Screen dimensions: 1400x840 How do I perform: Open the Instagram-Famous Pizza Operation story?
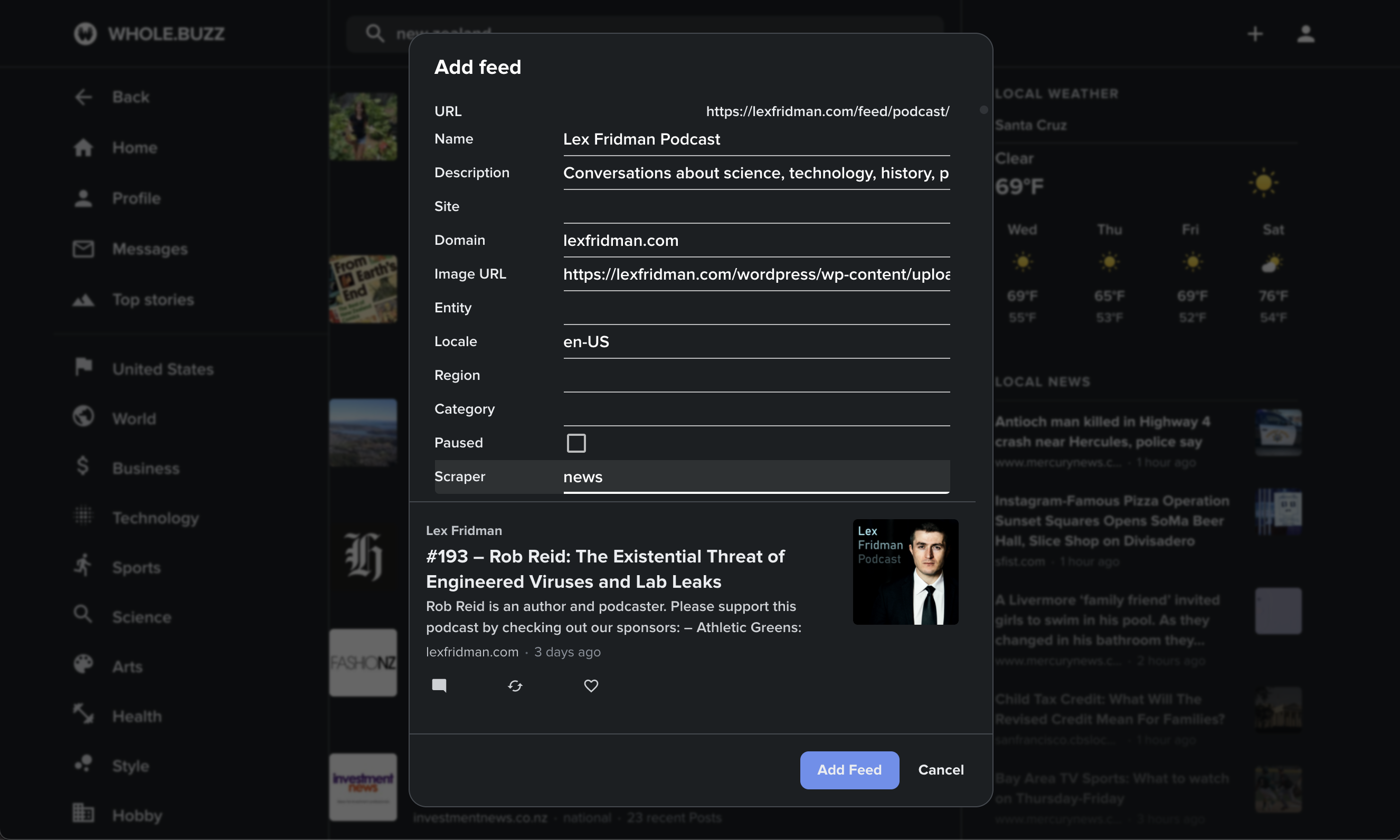point(1112,520)
